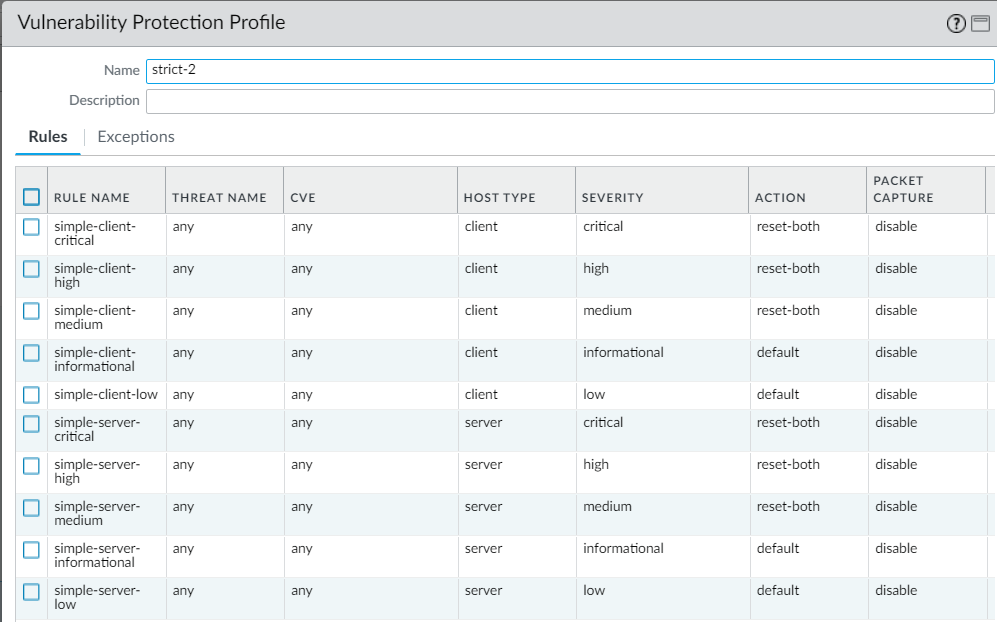Open the simple-client-medium rule name

95,317
